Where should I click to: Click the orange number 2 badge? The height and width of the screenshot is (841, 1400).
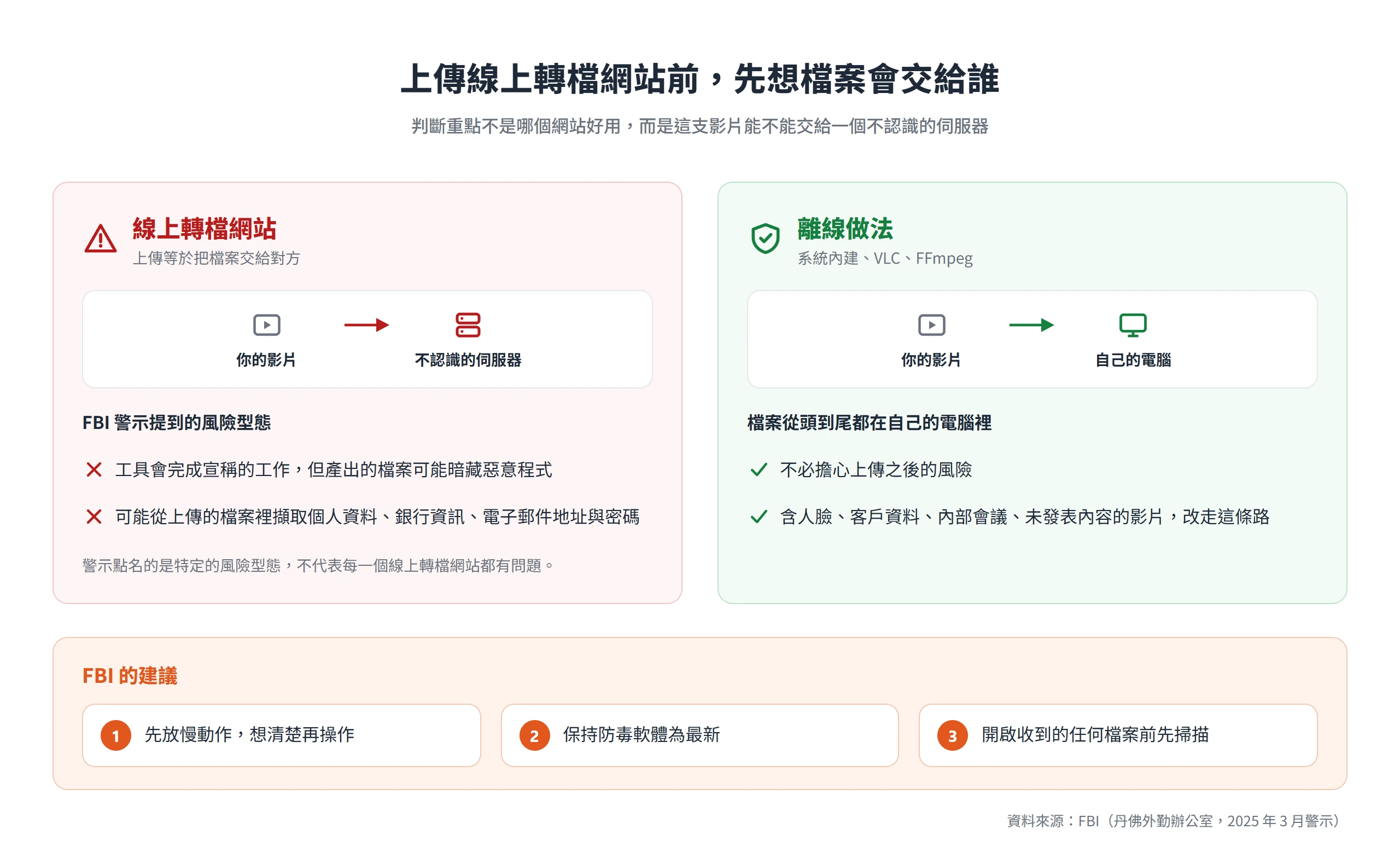pyautogui.click(x=534, y=735)
